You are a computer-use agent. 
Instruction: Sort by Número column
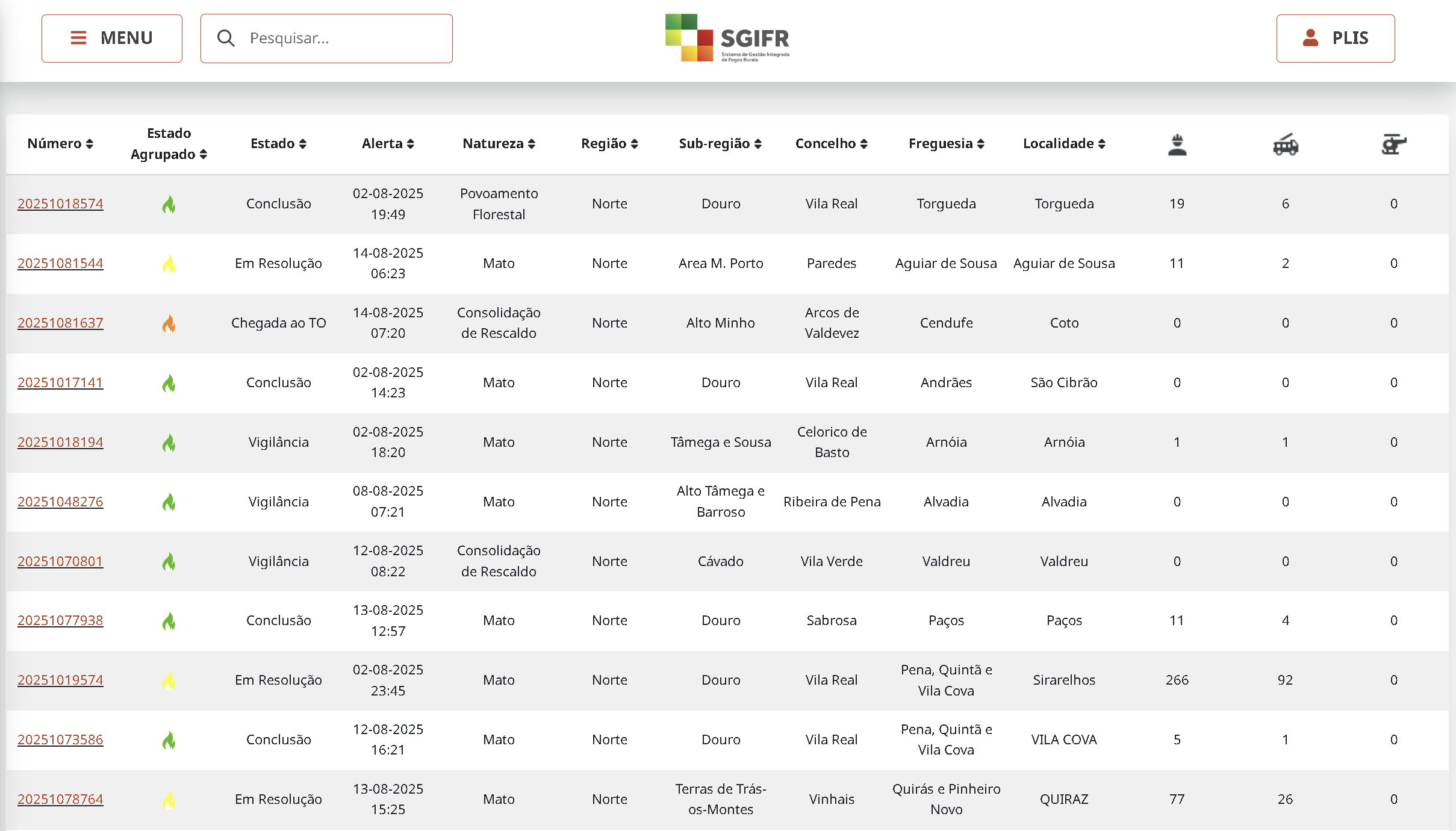(60, 144)
